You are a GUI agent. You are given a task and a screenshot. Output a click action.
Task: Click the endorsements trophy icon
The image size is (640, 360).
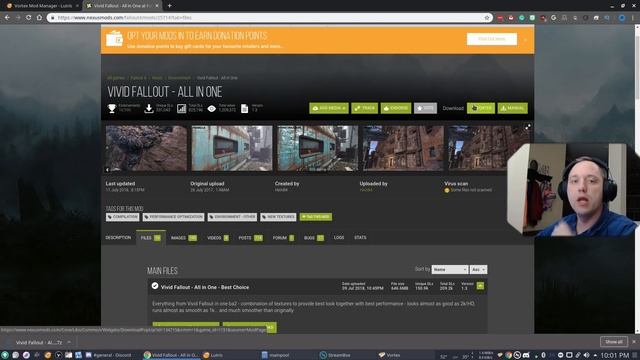(111, 108)
